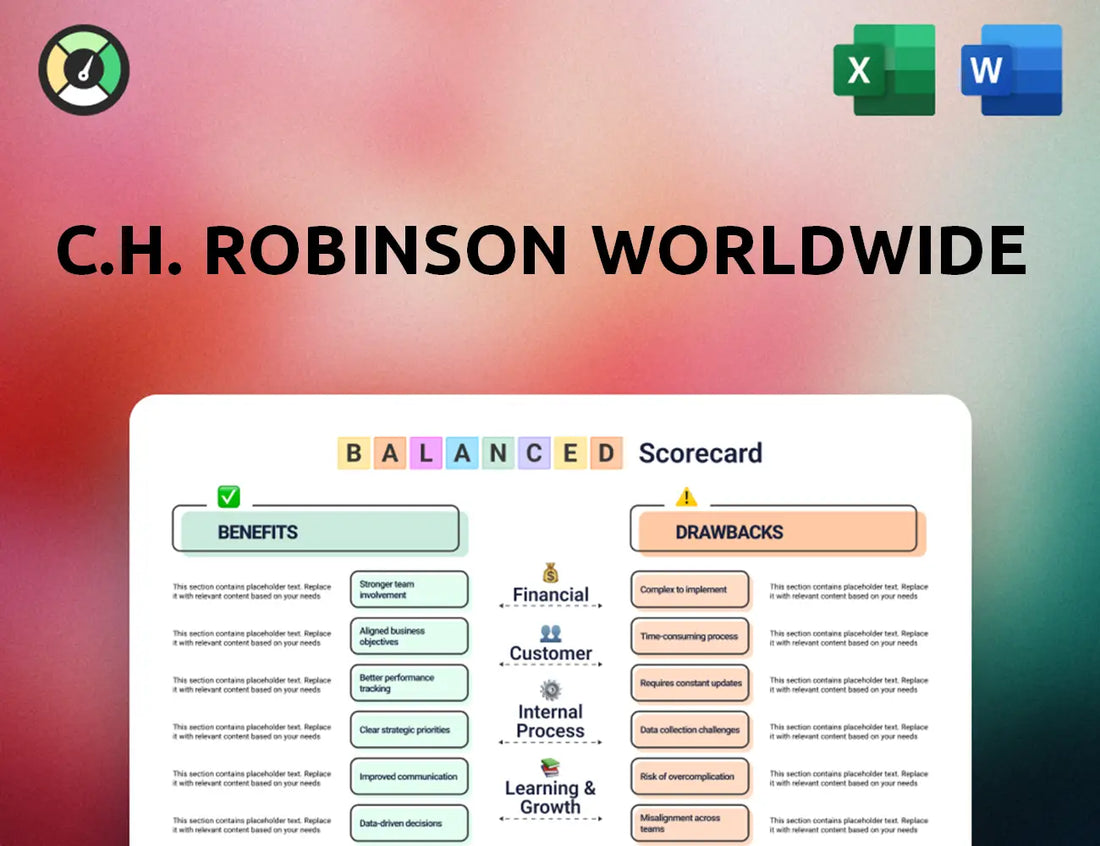The image size is (1100, 846).
Task: Click the Better performance tracking box
Action: click(409, 683)
